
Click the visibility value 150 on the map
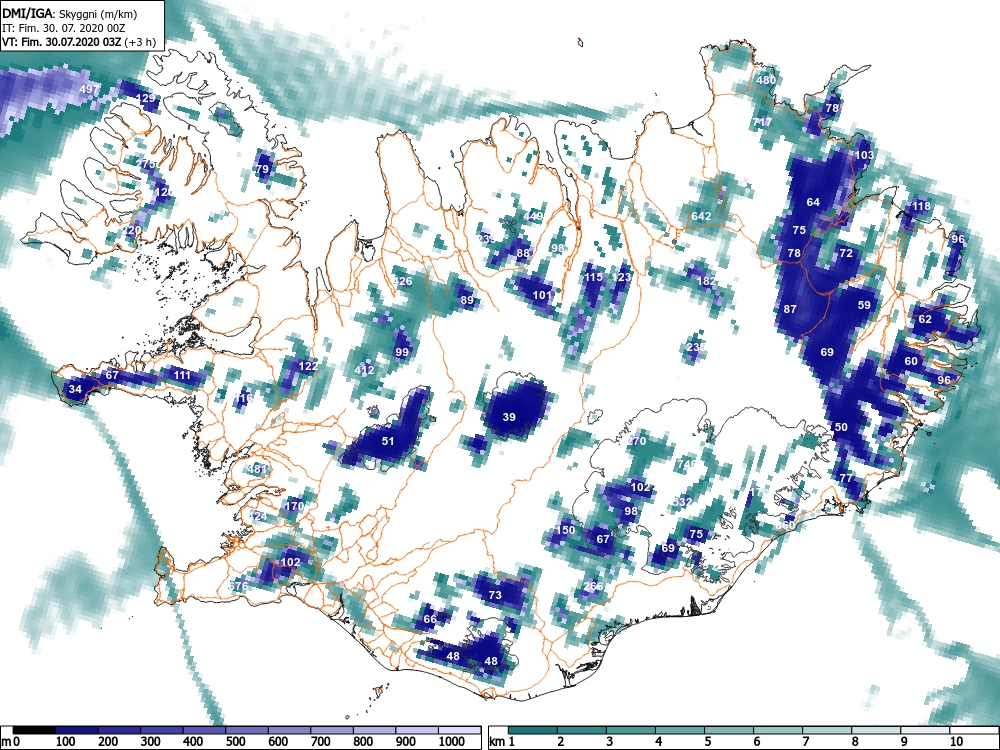(x=566, y=530)
